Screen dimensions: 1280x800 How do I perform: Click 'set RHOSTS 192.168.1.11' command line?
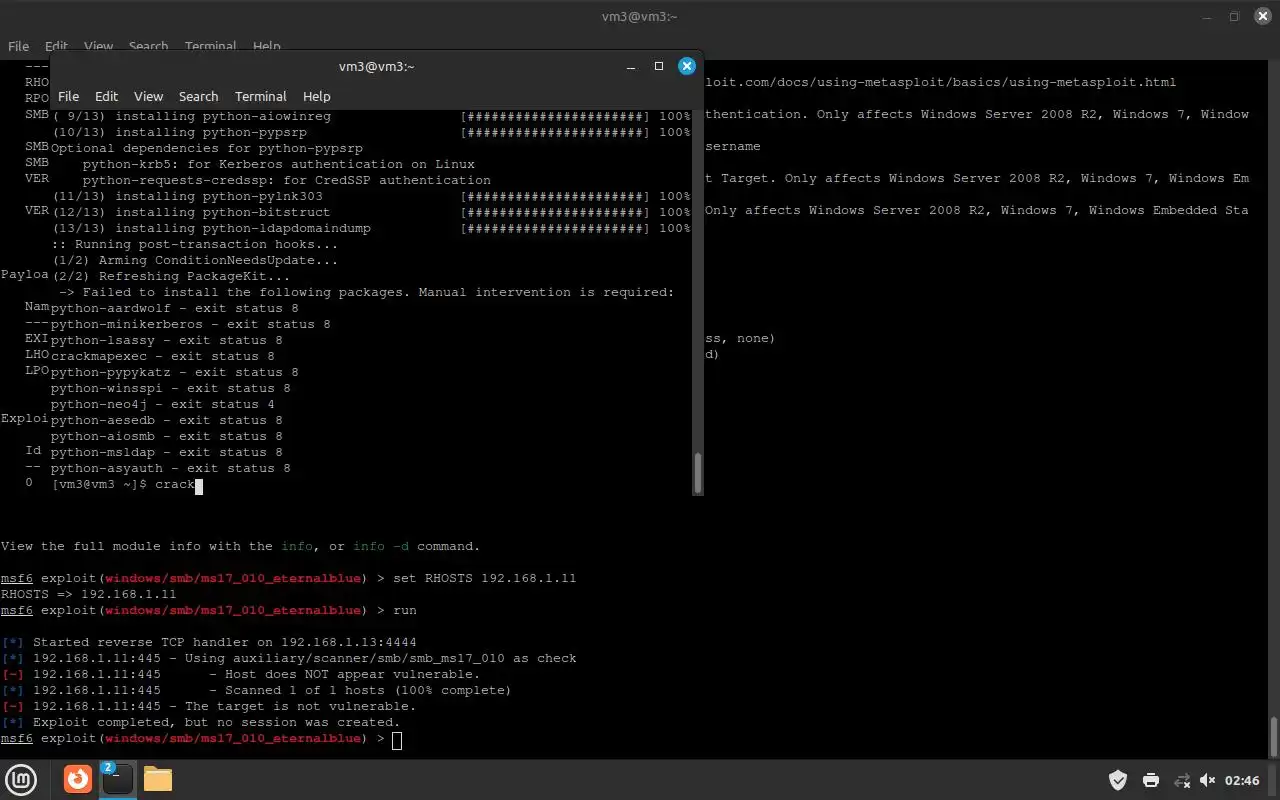288,578
